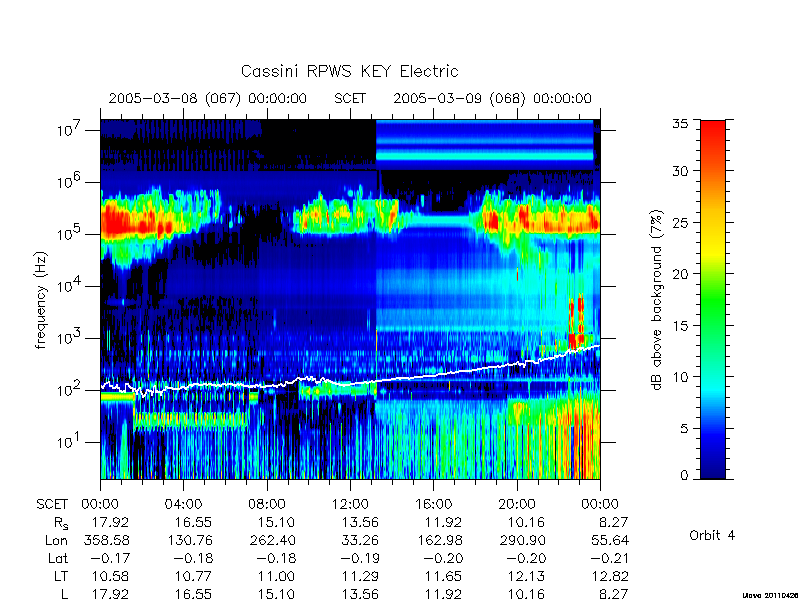Screen dimensions: 800x600
Task: Click the rainbow dB color scale bar
Action: 713,299
